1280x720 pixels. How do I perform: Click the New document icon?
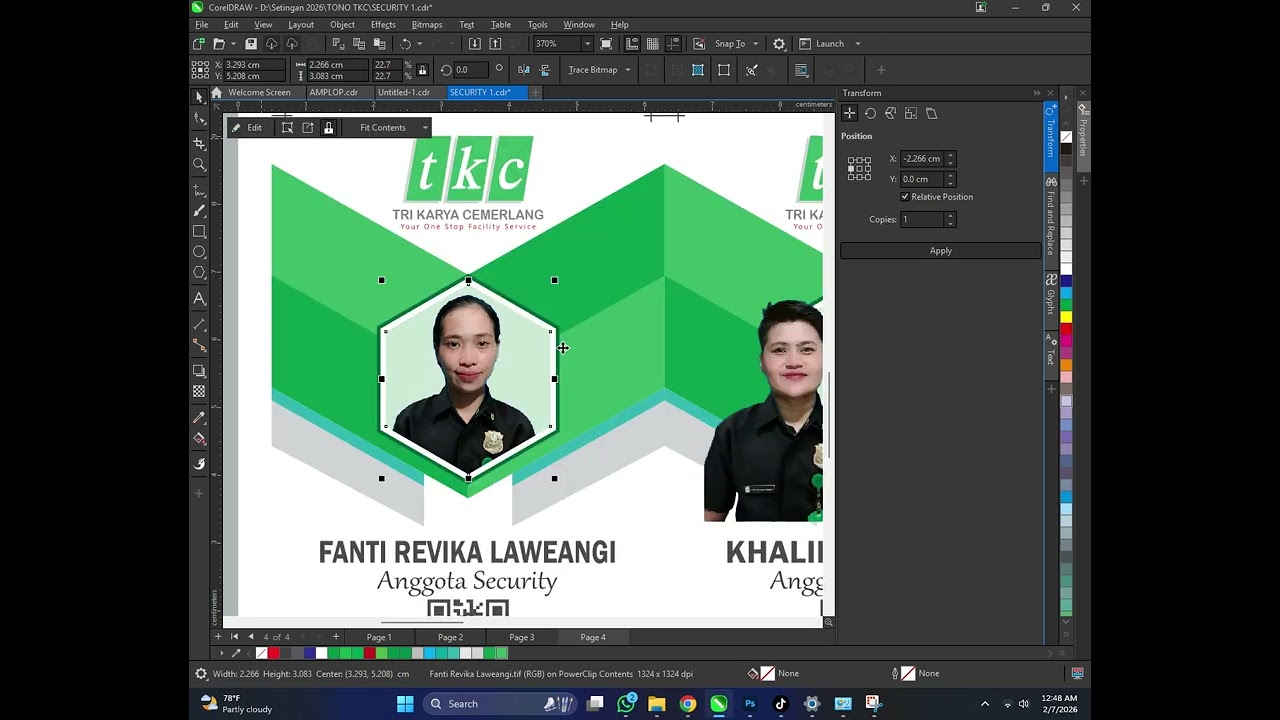click(x=199, y=44)
